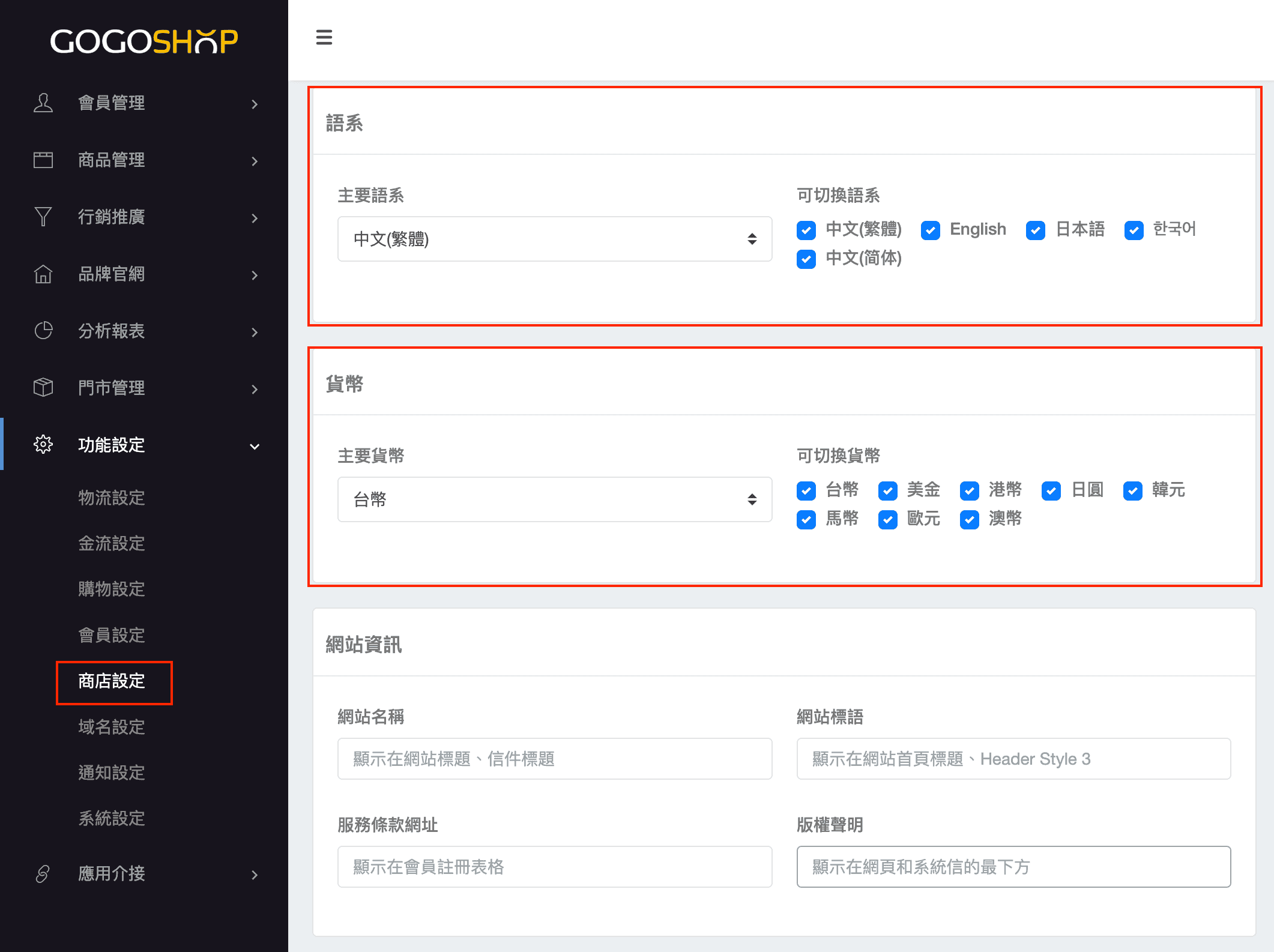
Task: Click the 行銷推廣 funnel icon
Action: tap(43, 217)
